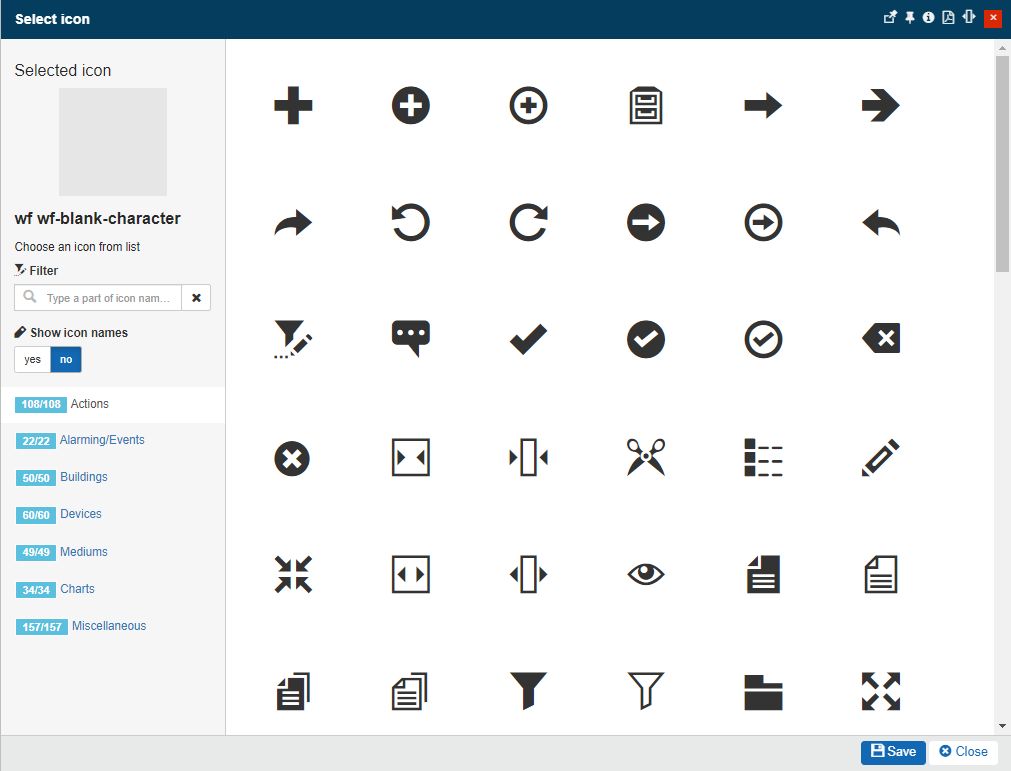Image resolution: width=1011 pixels, height=771 pixels.
Task: Pick the collapse-inward arrows icon
Action: tap(293, 573)
